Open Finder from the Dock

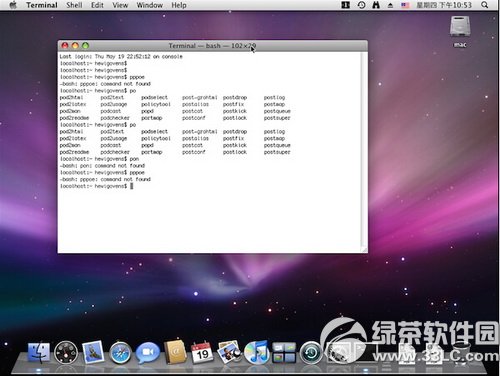point(39,353)
